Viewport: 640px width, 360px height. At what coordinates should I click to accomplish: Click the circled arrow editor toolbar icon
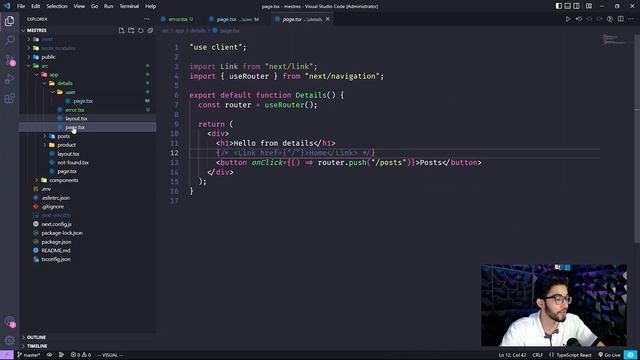(x=610, y=19)
